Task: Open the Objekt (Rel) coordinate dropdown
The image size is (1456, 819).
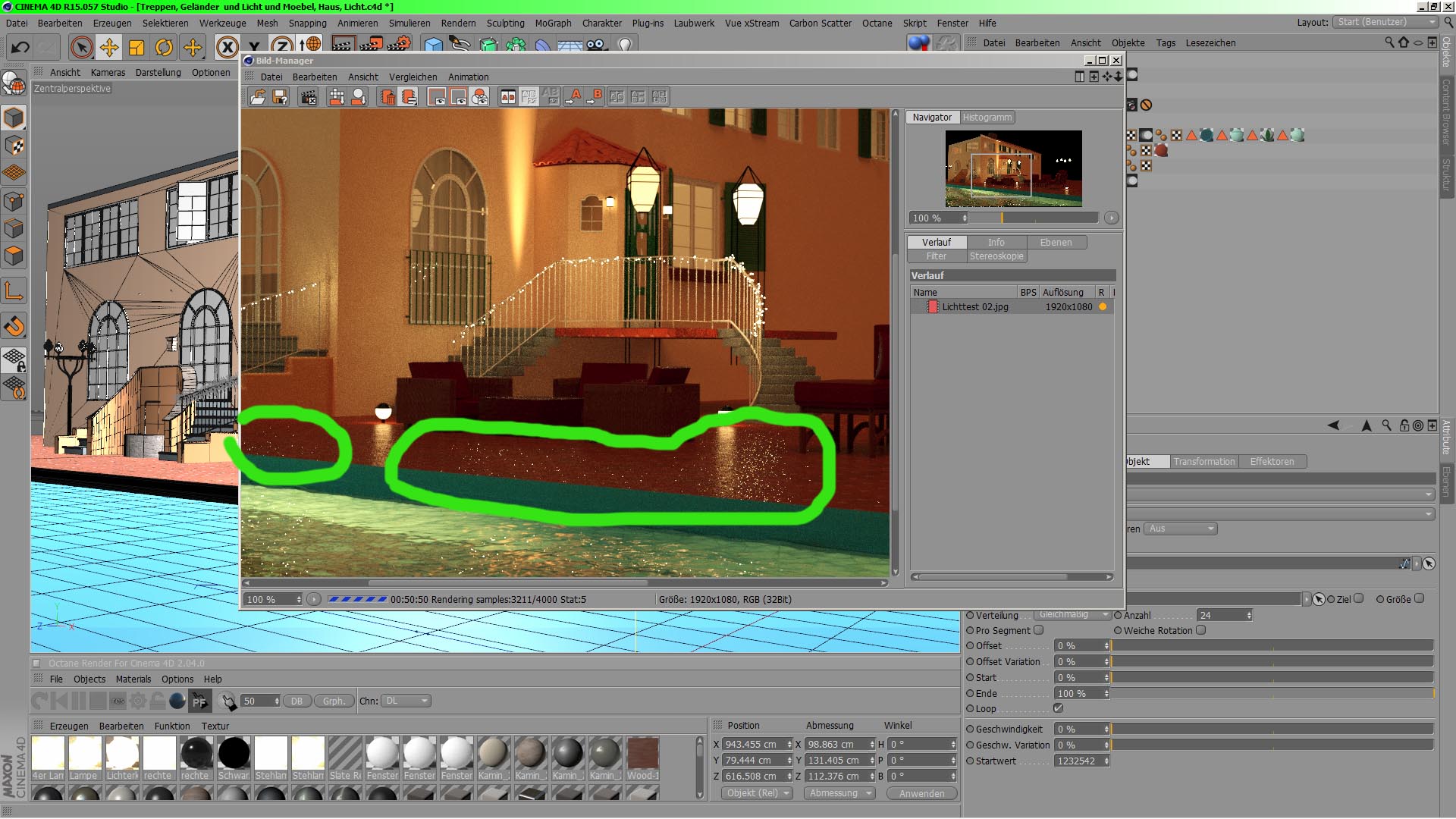Action: [x=757, y=793]
